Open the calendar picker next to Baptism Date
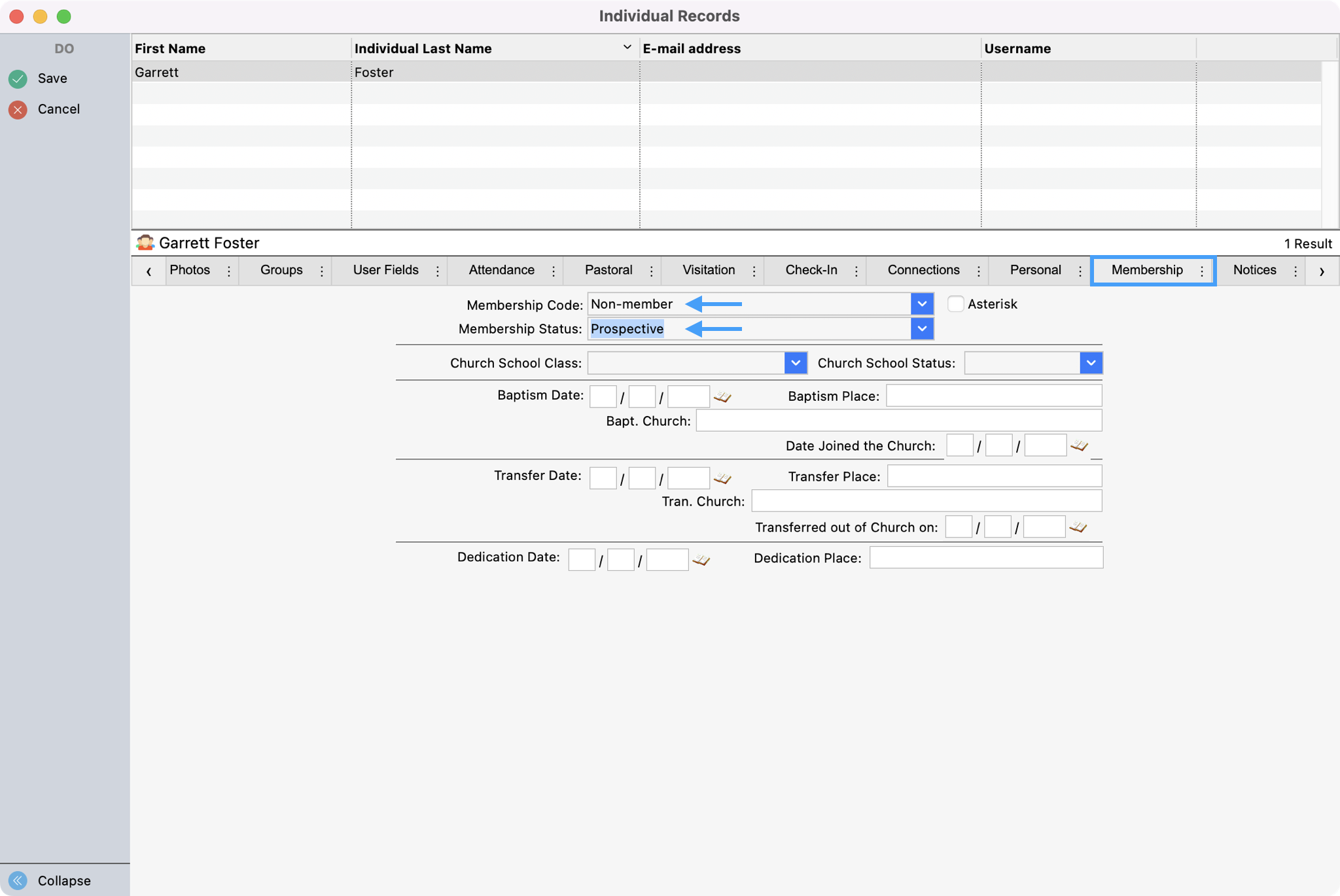The image size is (1340, 896). coord(722,396)
